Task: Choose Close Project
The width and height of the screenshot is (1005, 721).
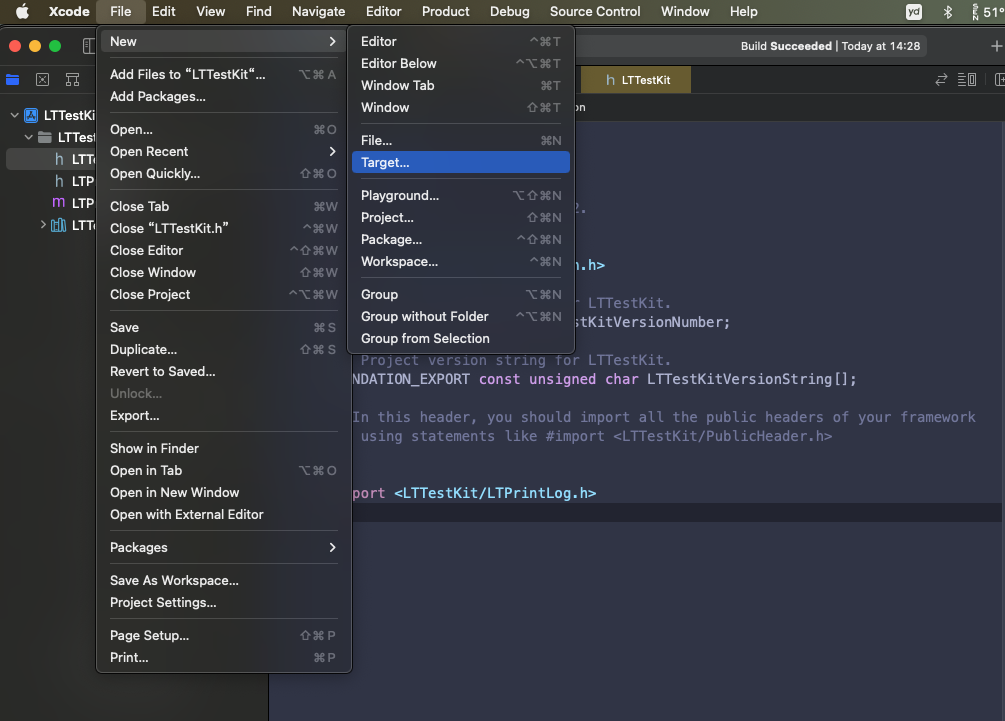Action: click(223, 294)
